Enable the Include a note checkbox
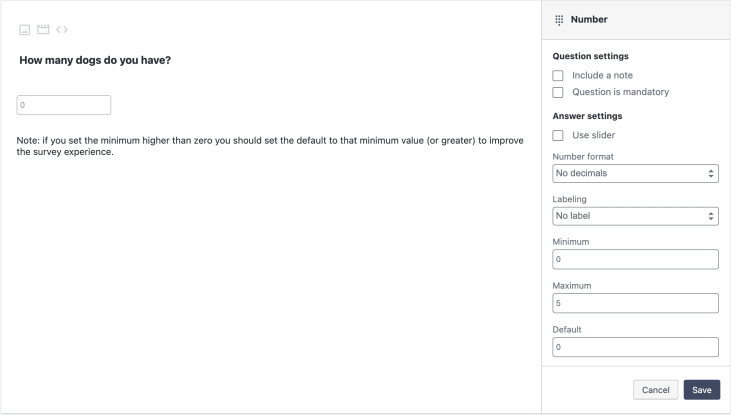The width and height of the screenshot is (731, 415). [x=558, y=76]
